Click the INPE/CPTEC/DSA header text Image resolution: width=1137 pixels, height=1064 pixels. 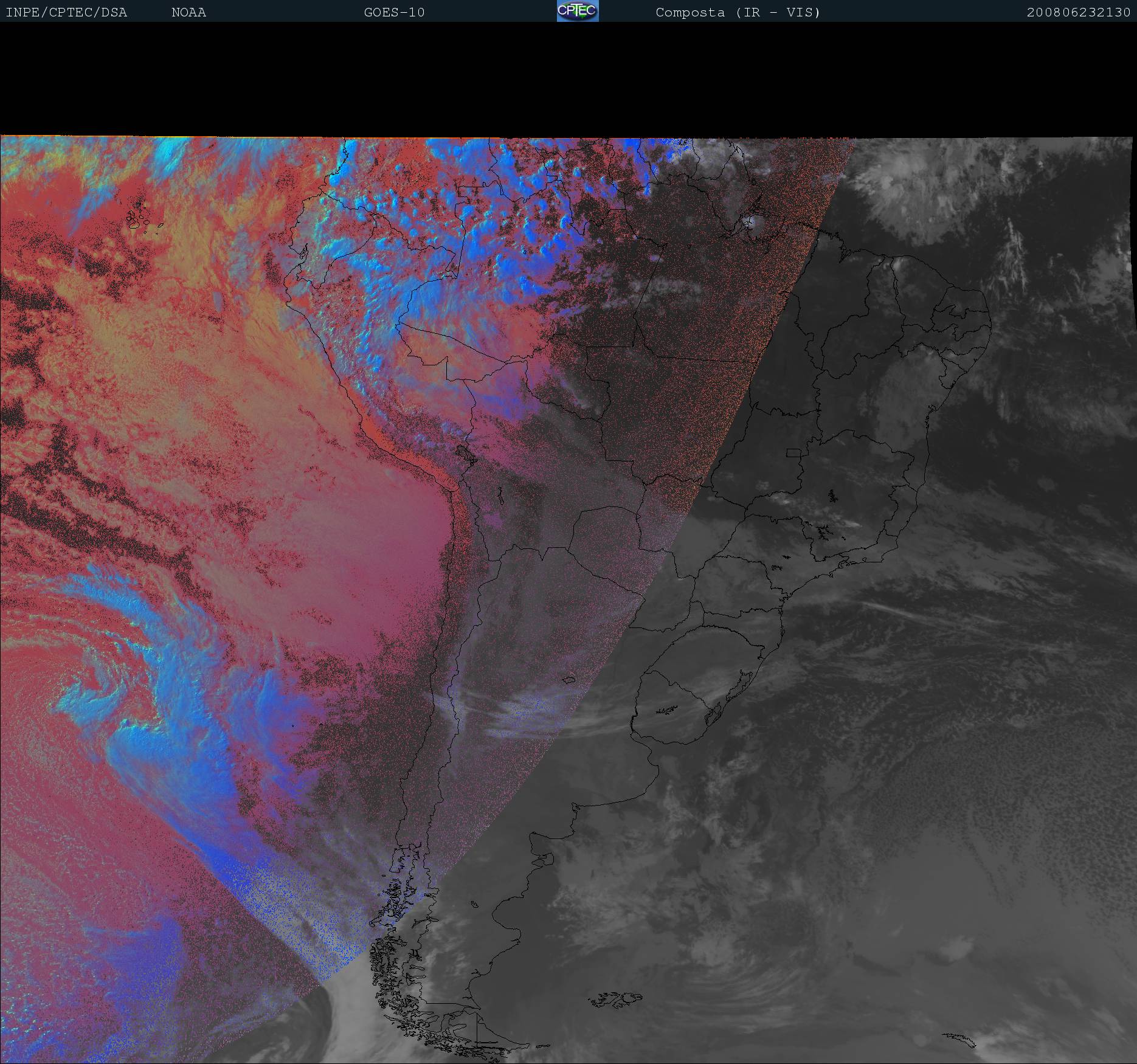pos(66,13)
